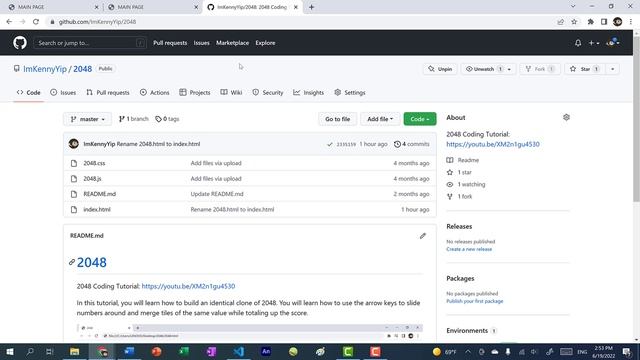Open Chrome three-dot menu
Viewport: 640px width, 360px height.
point(631,22)
